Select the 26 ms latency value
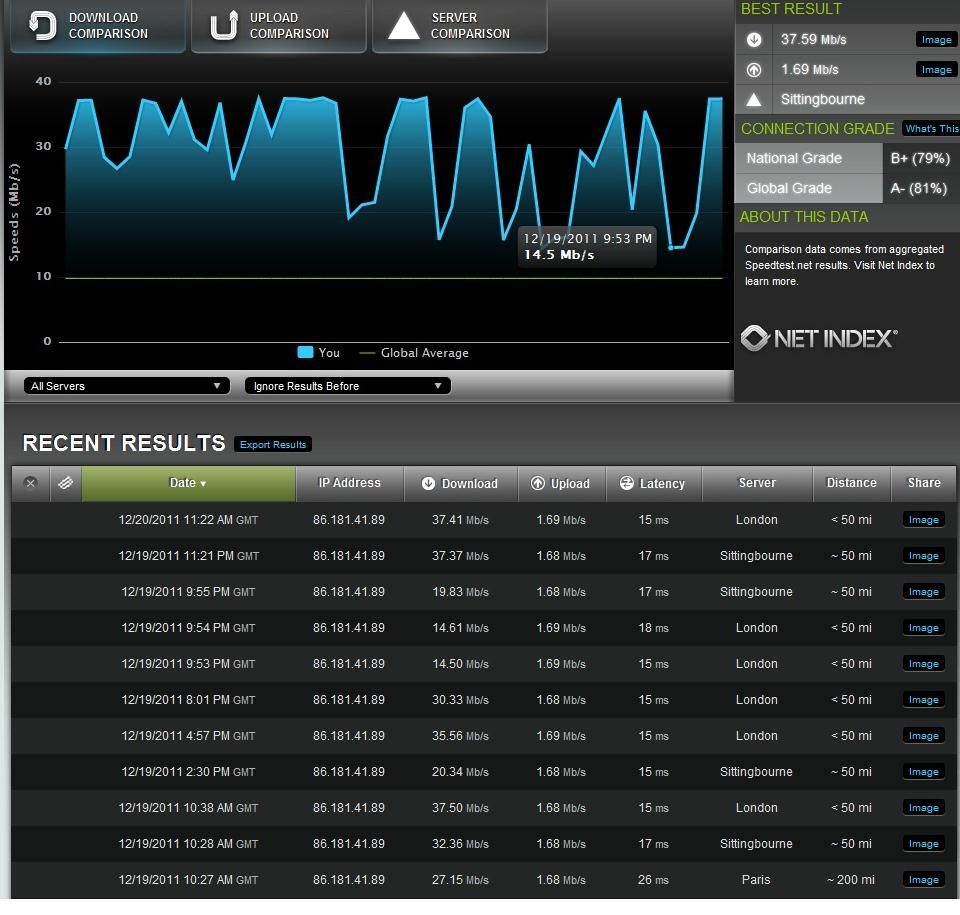The width and height of the screenshot is (960, 915). pos(653,880)
